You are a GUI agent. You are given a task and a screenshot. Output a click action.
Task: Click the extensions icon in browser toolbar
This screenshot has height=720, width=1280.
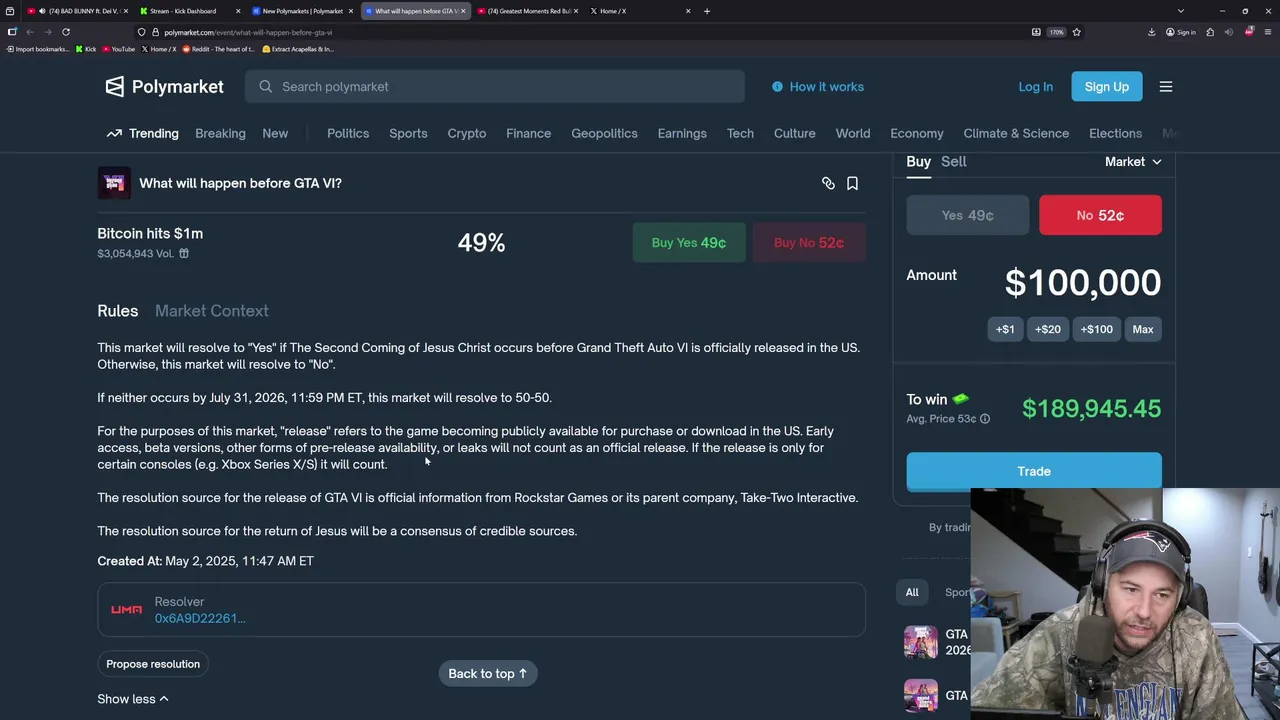[x=1210, y=32]
